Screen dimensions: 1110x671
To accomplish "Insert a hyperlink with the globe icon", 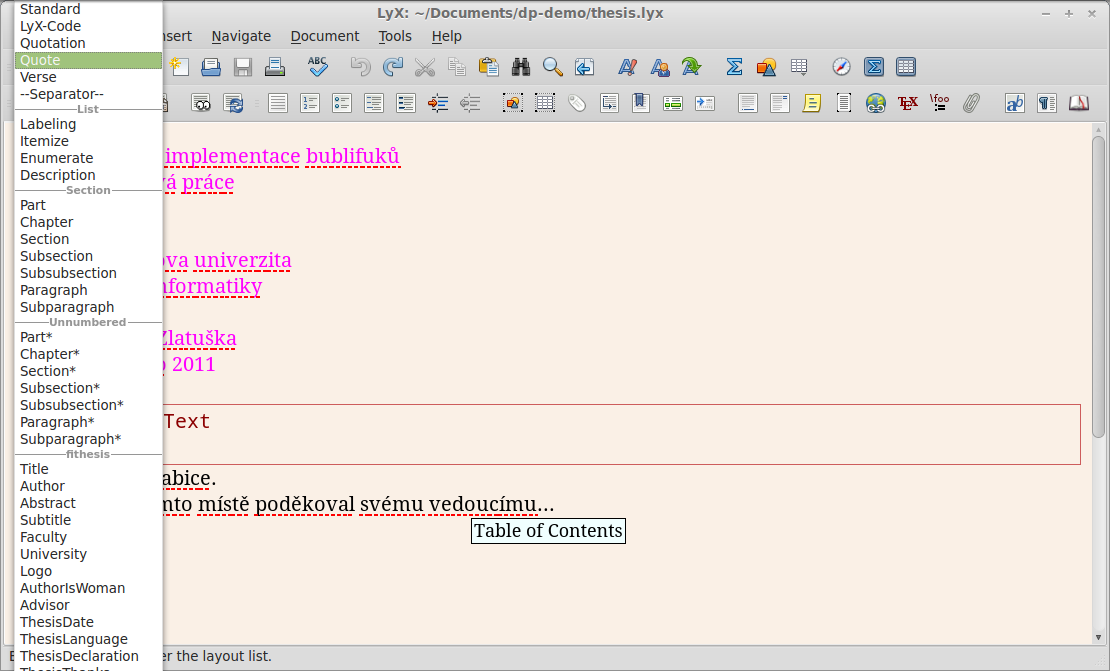I will click(x=876, y=103).
